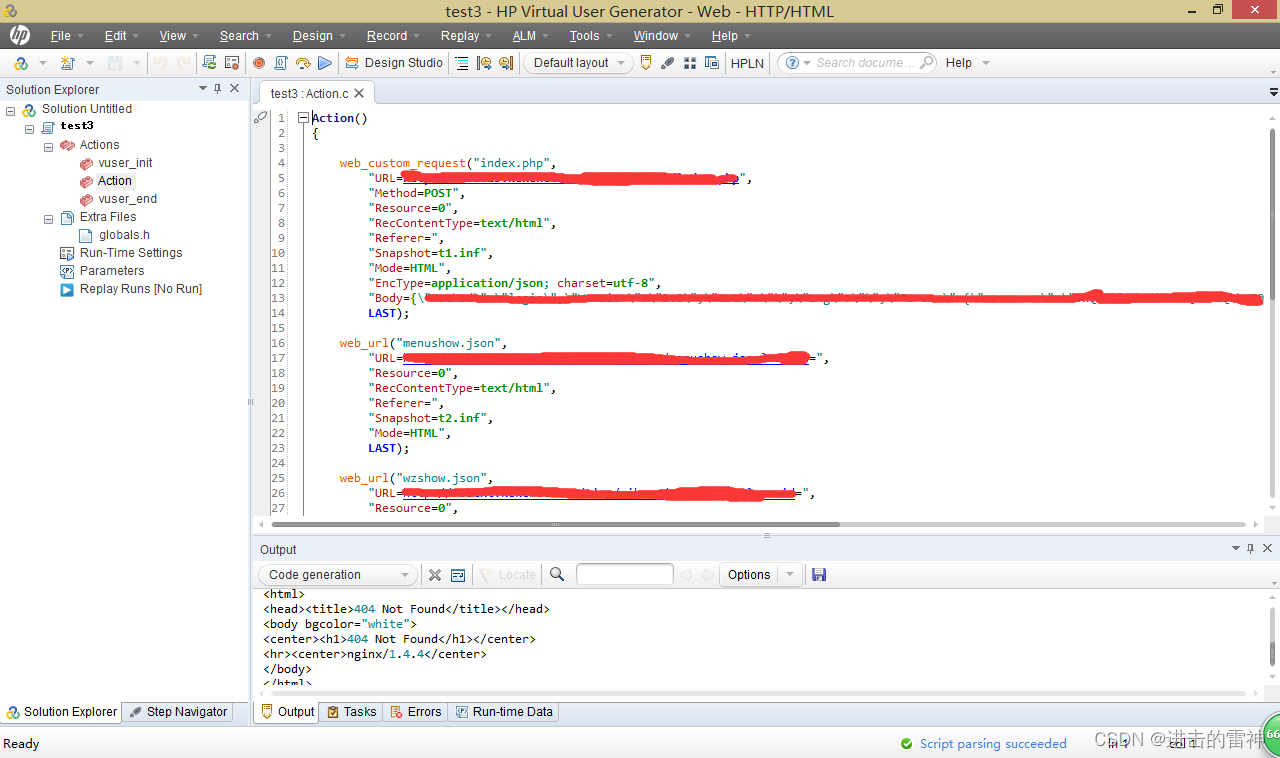This screenshot has width=1280, height=758.
Task: Click the HP logo icon
Action: pos(19,36)
